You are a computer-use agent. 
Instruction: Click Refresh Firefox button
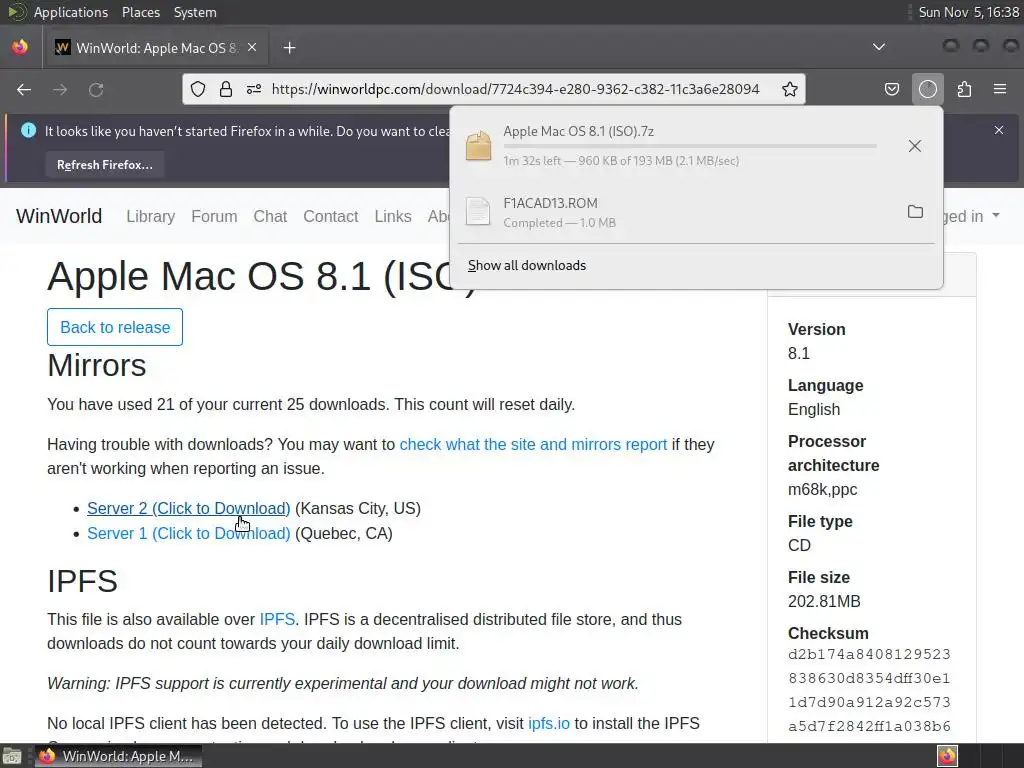tap(104, 165)
